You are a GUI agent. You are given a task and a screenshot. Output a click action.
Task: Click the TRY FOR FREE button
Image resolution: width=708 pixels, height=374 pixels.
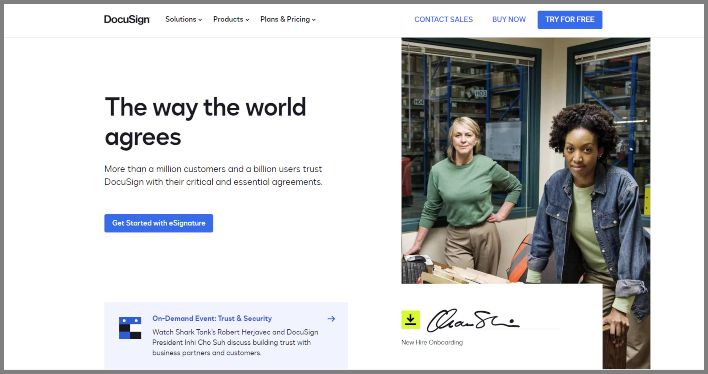pyautogui.click(x=570, y=19)
